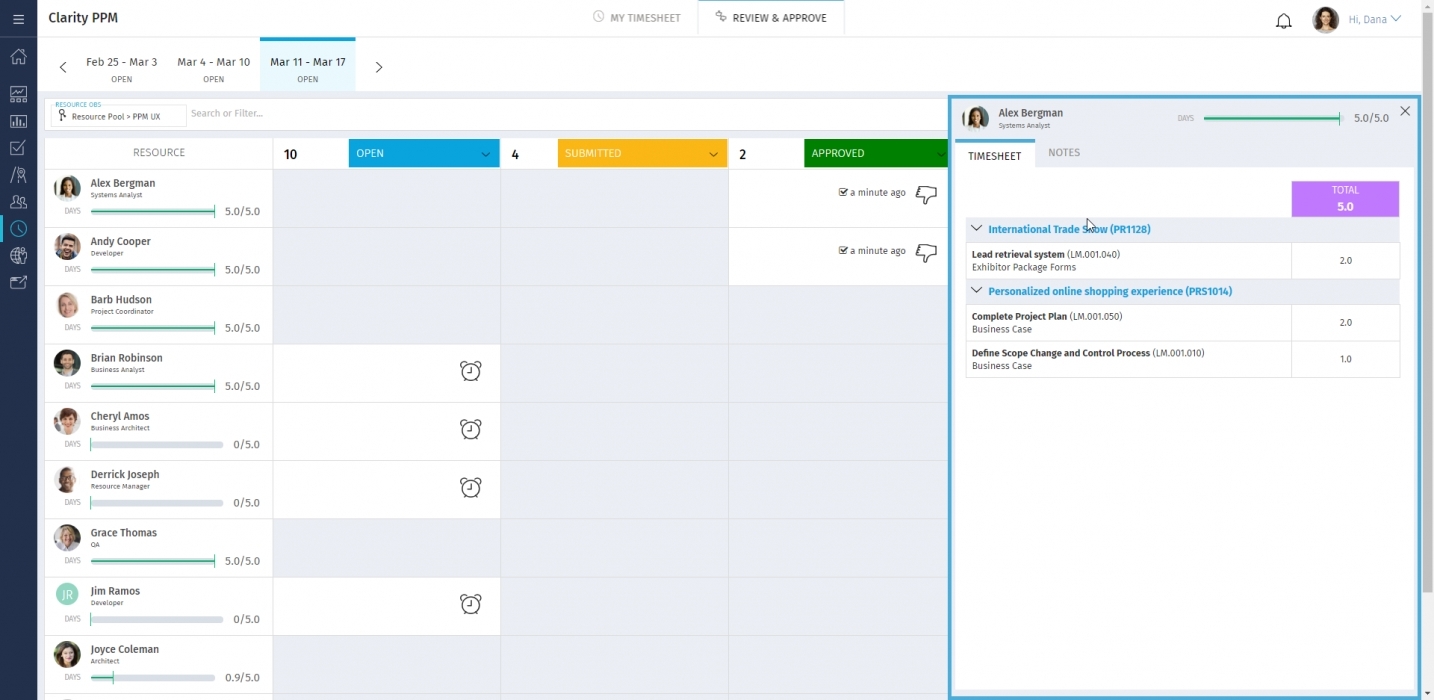The height and width of the screenshot is (700, 1434).
Task: Open the SUBMITTED column dropdown
Action: pos(713,154)
